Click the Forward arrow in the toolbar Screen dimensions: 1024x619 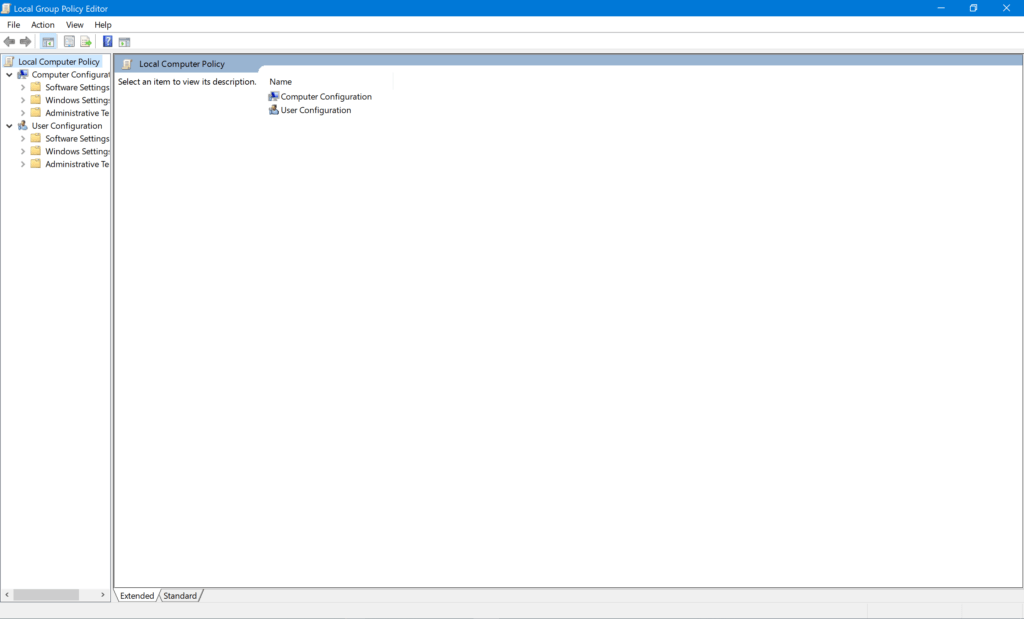[x=25, y=42]
